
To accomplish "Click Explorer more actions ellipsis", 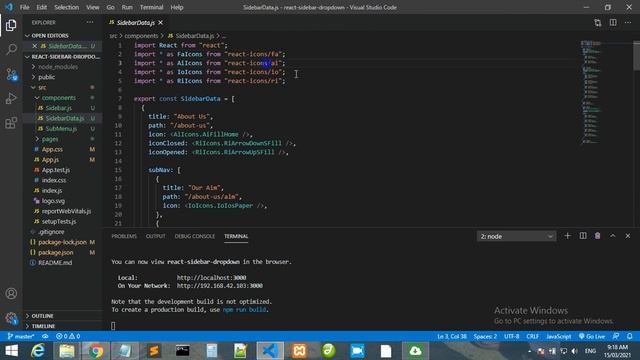I will (x=90, y=22).
